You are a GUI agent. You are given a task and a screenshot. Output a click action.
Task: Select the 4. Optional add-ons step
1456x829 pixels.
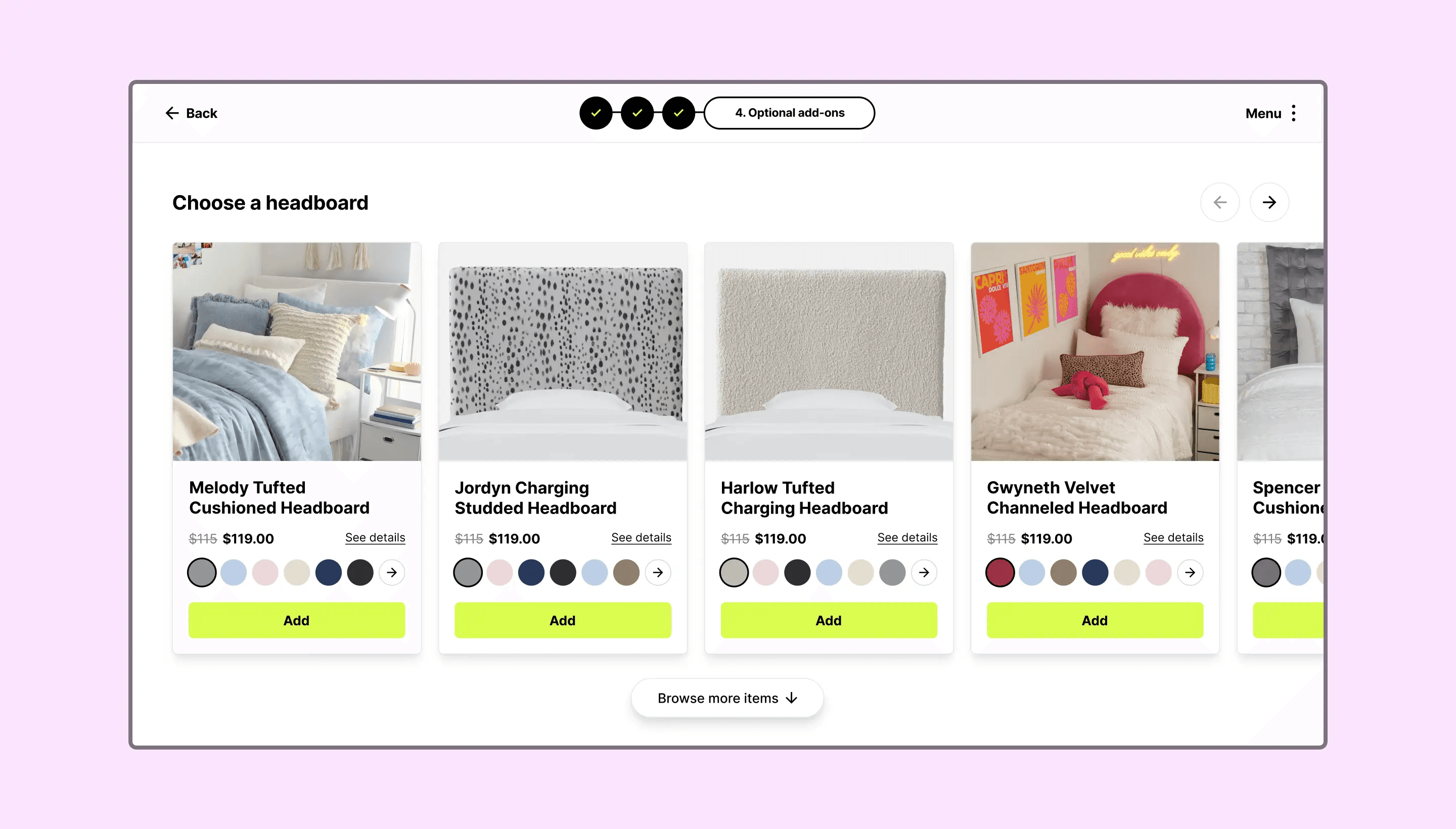point(789,113)
